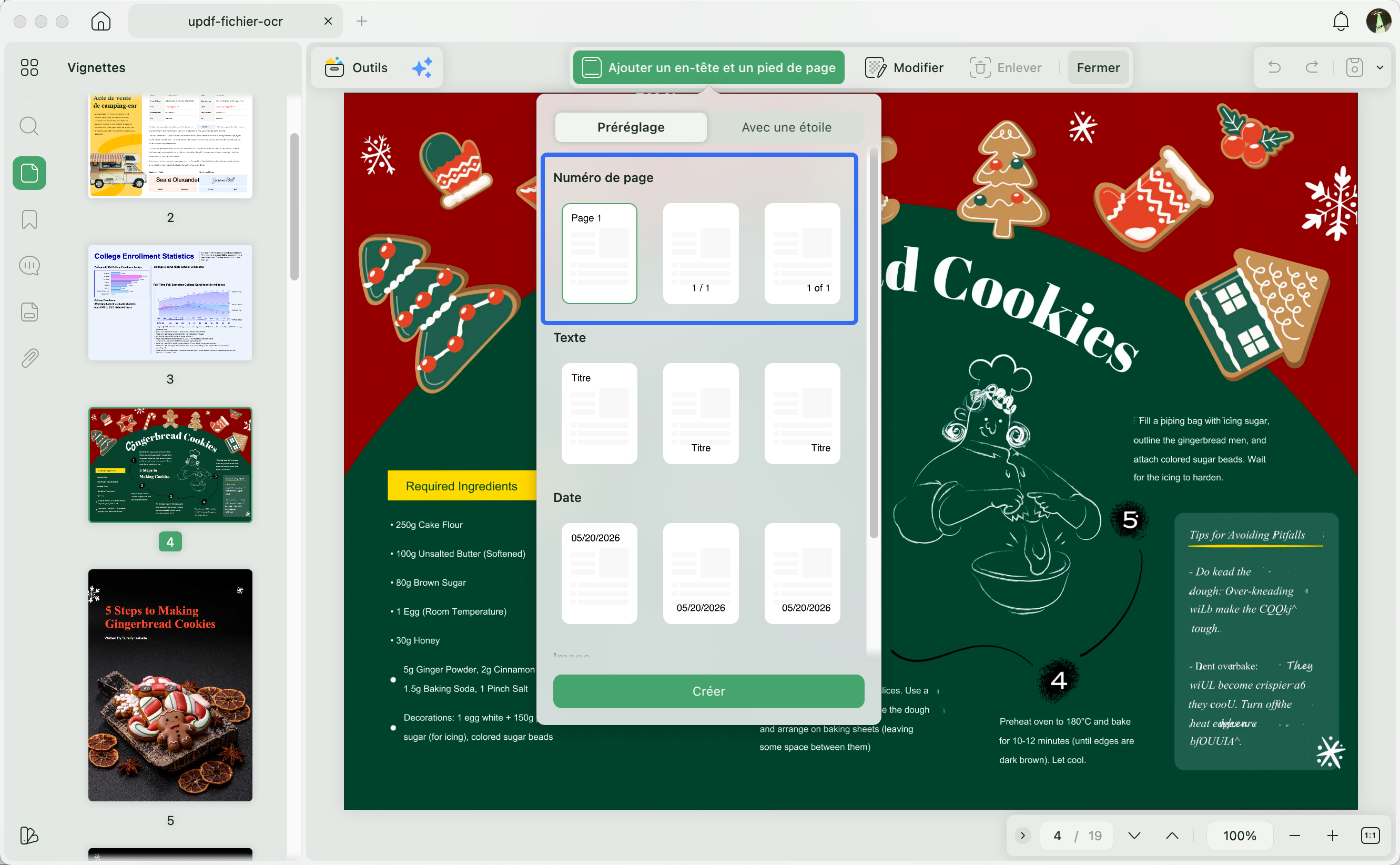Go to the previous page arrow
The width and height of the screenshot is (1400, 865).
point(1172,836)
